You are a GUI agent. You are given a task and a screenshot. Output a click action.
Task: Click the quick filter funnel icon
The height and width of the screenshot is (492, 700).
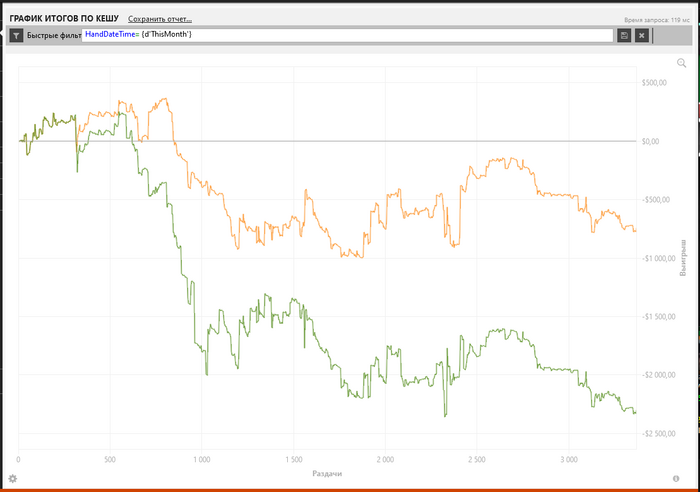coord(16,35)
